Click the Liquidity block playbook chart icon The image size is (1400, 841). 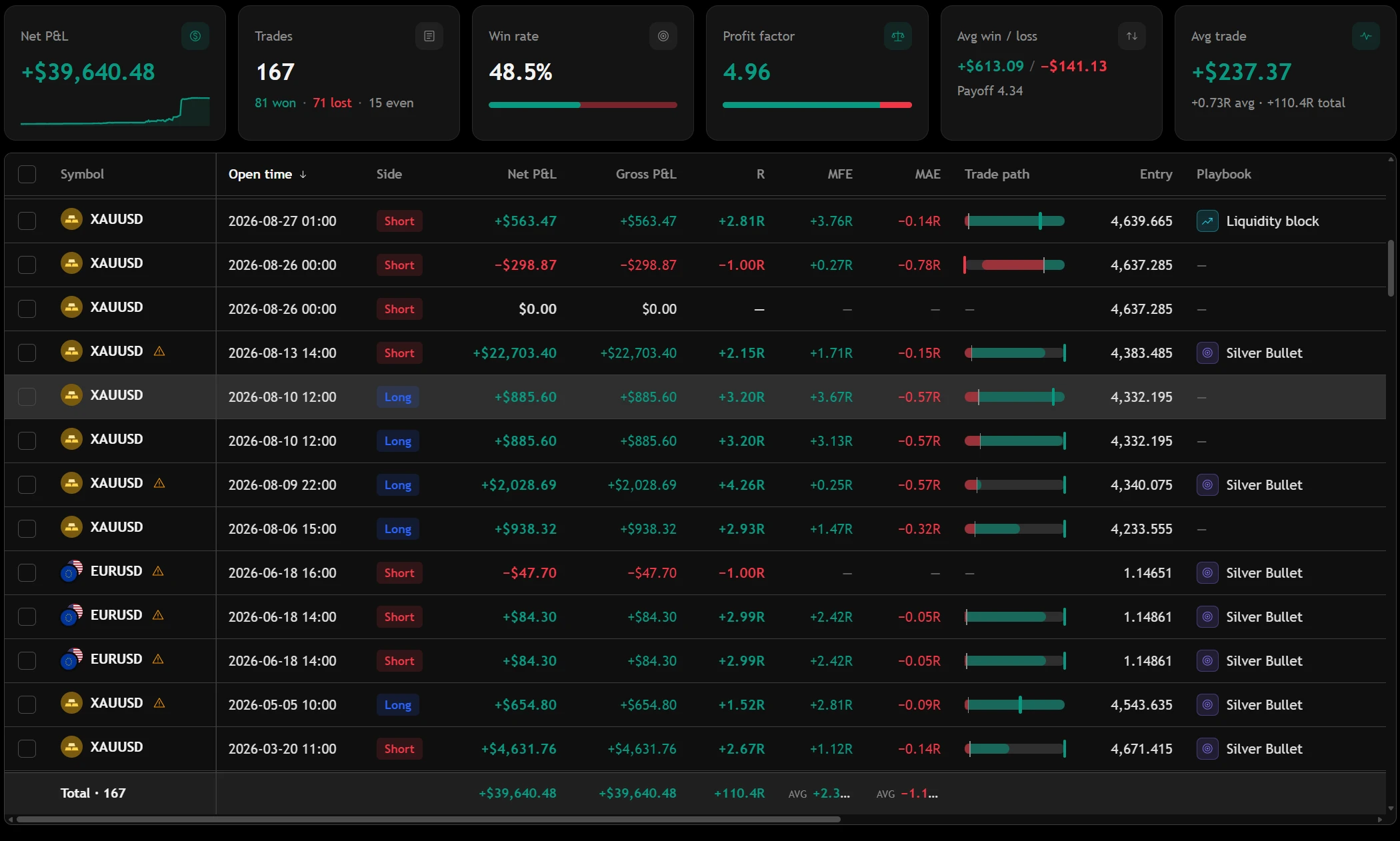coord(1207,221)
